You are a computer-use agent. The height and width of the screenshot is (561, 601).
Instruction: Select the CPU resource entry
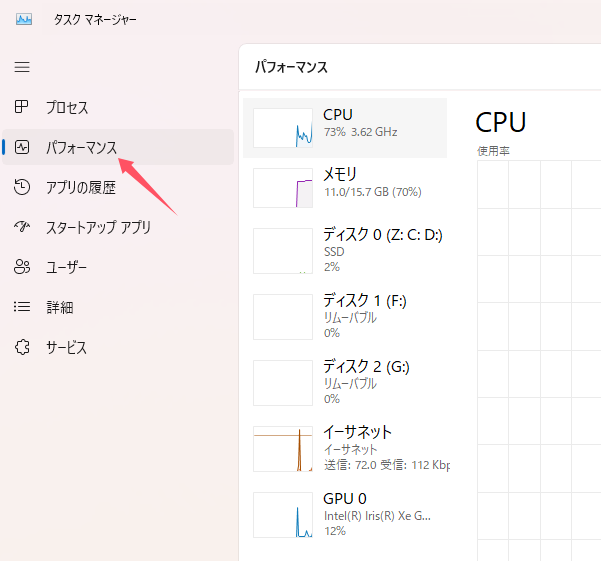coord(345,128)
